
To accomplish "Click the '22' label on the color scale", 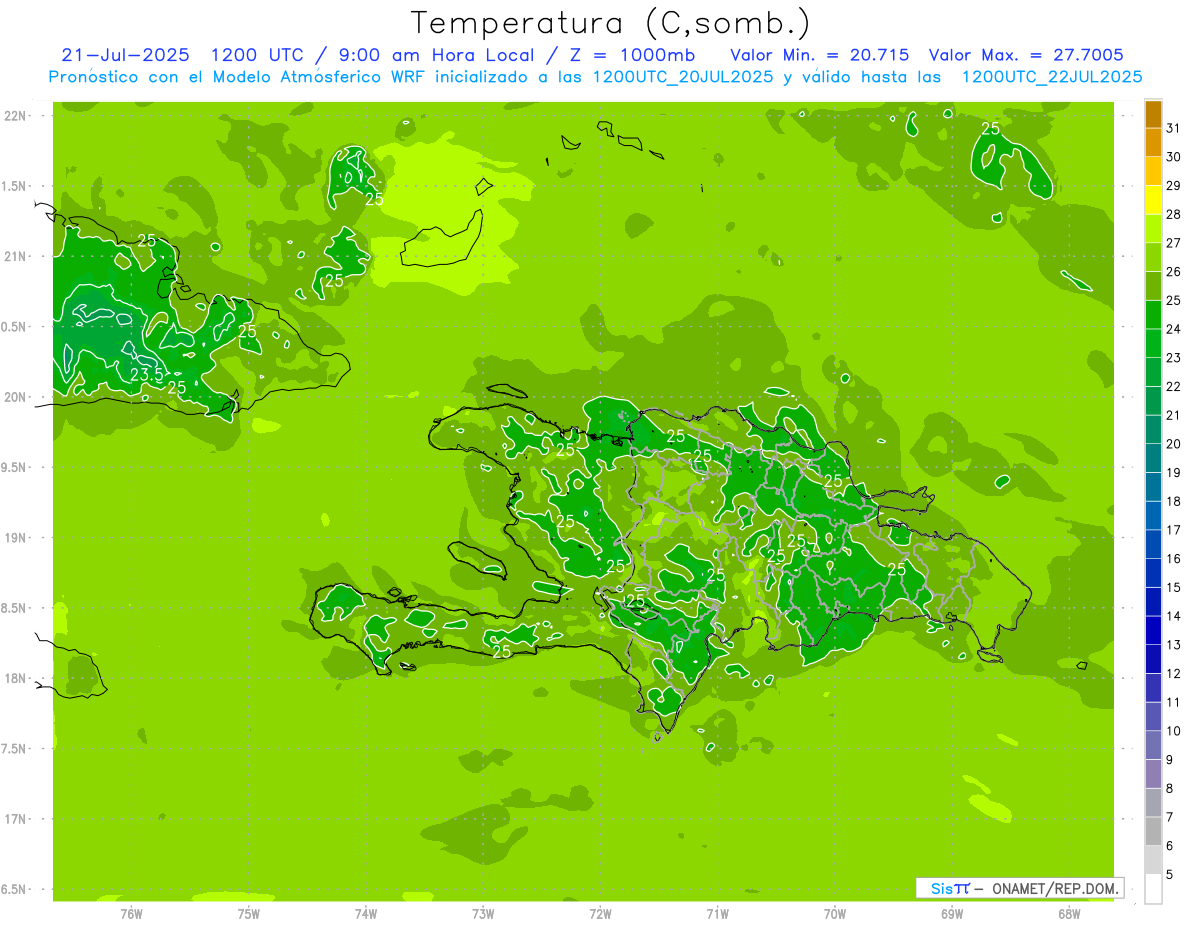I will 1173,386.
